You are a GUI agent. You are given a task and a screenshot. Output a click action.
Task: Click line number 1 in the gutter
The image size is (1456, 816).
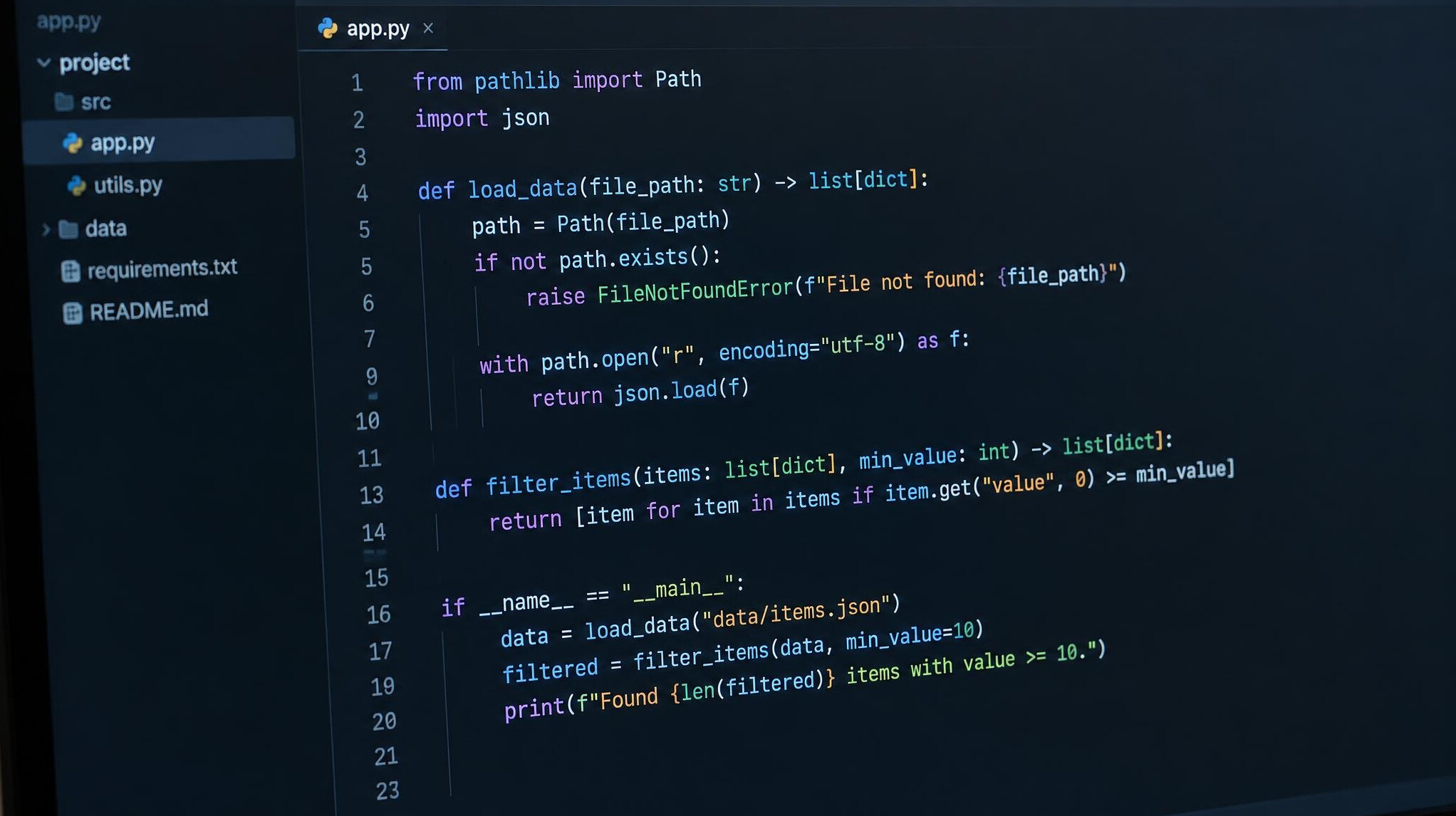point(358,83)
